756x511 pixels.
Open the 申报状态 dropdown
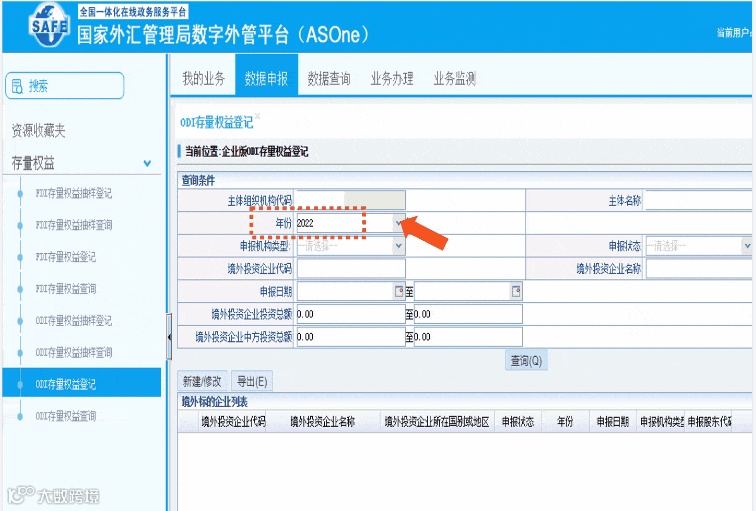pos(747,246)
